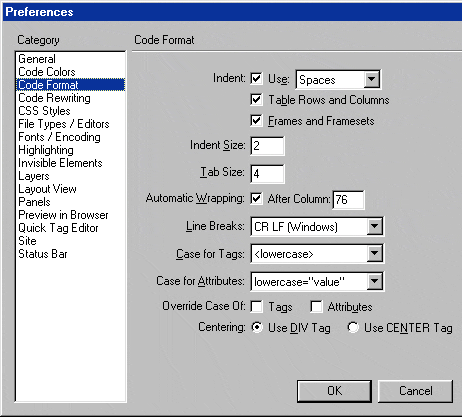The width and height of the screenshot is (462, 417).
Task: Enable Override Case Of Attributes checkbox
Action: point(316,306)
